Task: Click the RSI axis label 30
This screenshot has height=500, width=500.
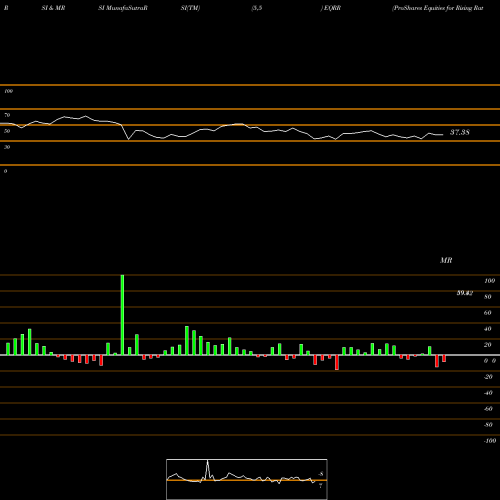Action: [7, 147]
